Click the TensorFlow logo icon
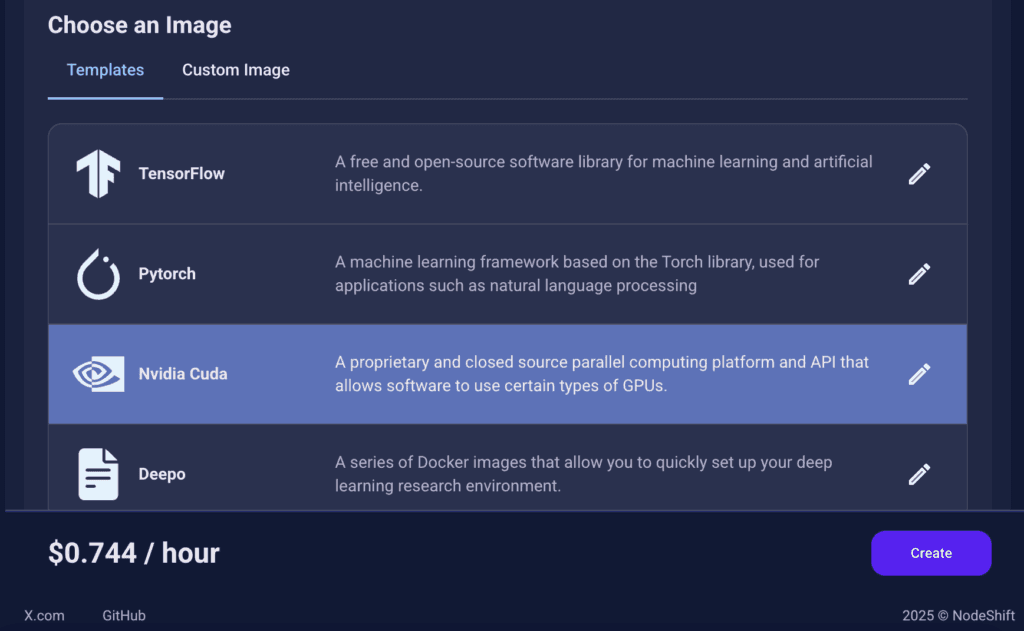The width and height of the screenshot is (1024, 631). (x=99, y=174)
